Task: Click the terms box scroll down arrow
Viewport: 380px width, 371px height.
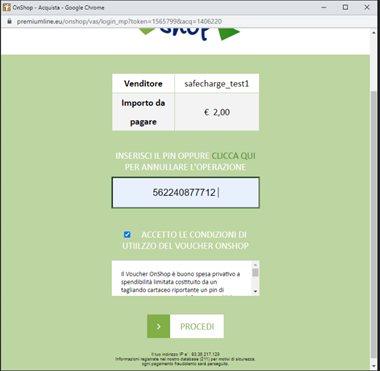Action: click(x=255, y=292)
